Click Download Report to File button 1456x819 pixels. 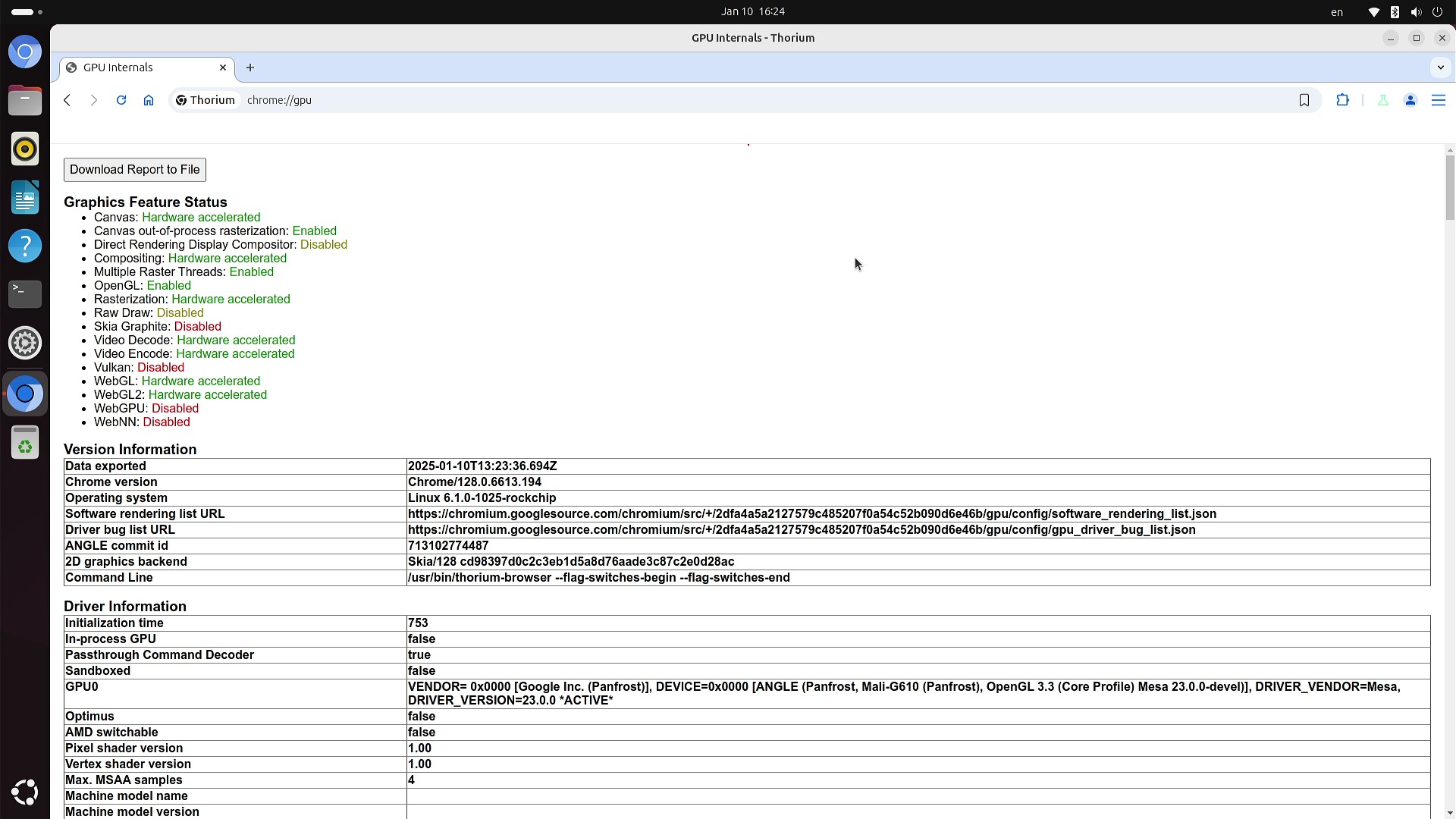point(135,170)
